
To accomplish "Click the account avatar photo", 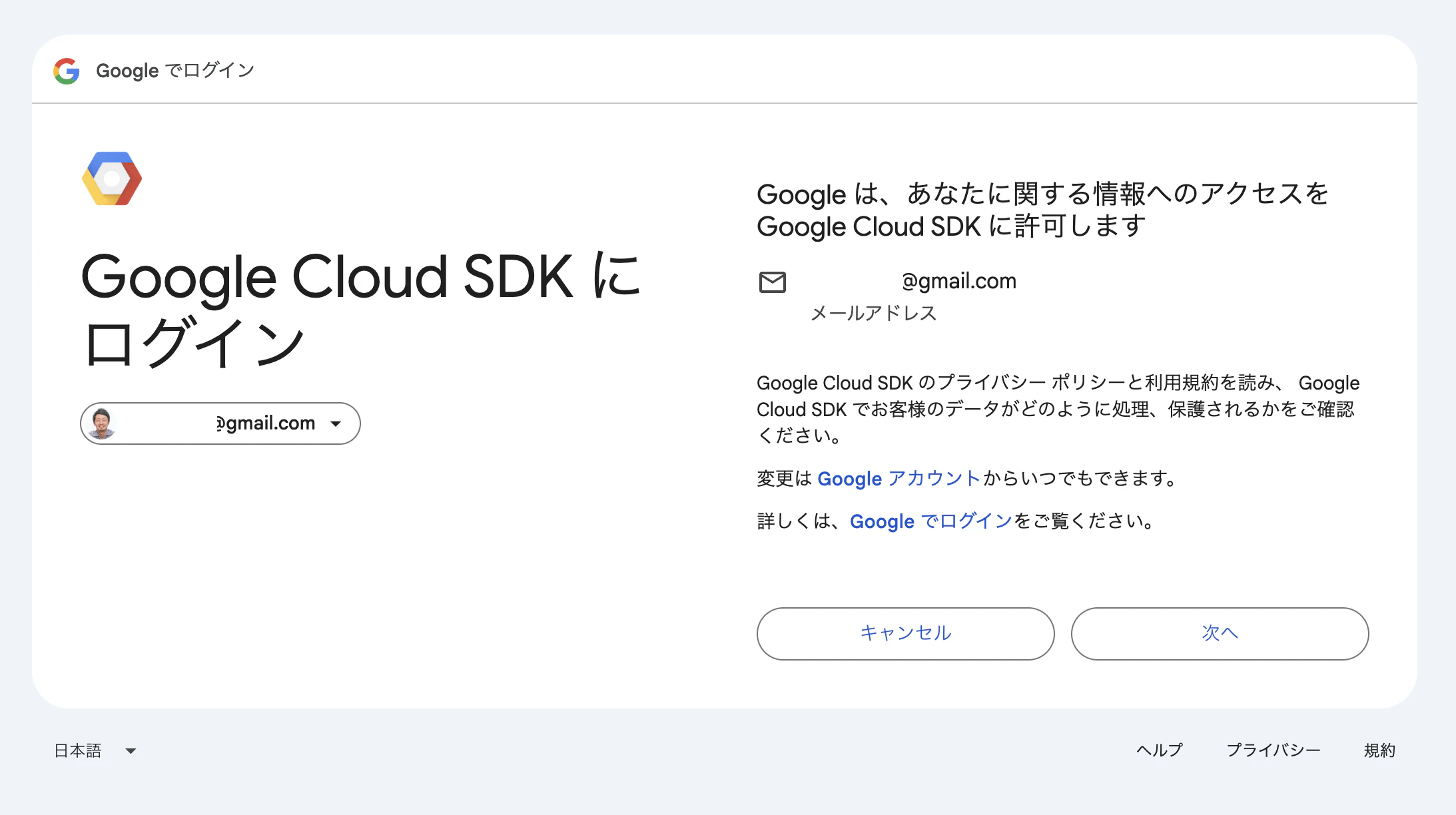I will click(102, 423).
